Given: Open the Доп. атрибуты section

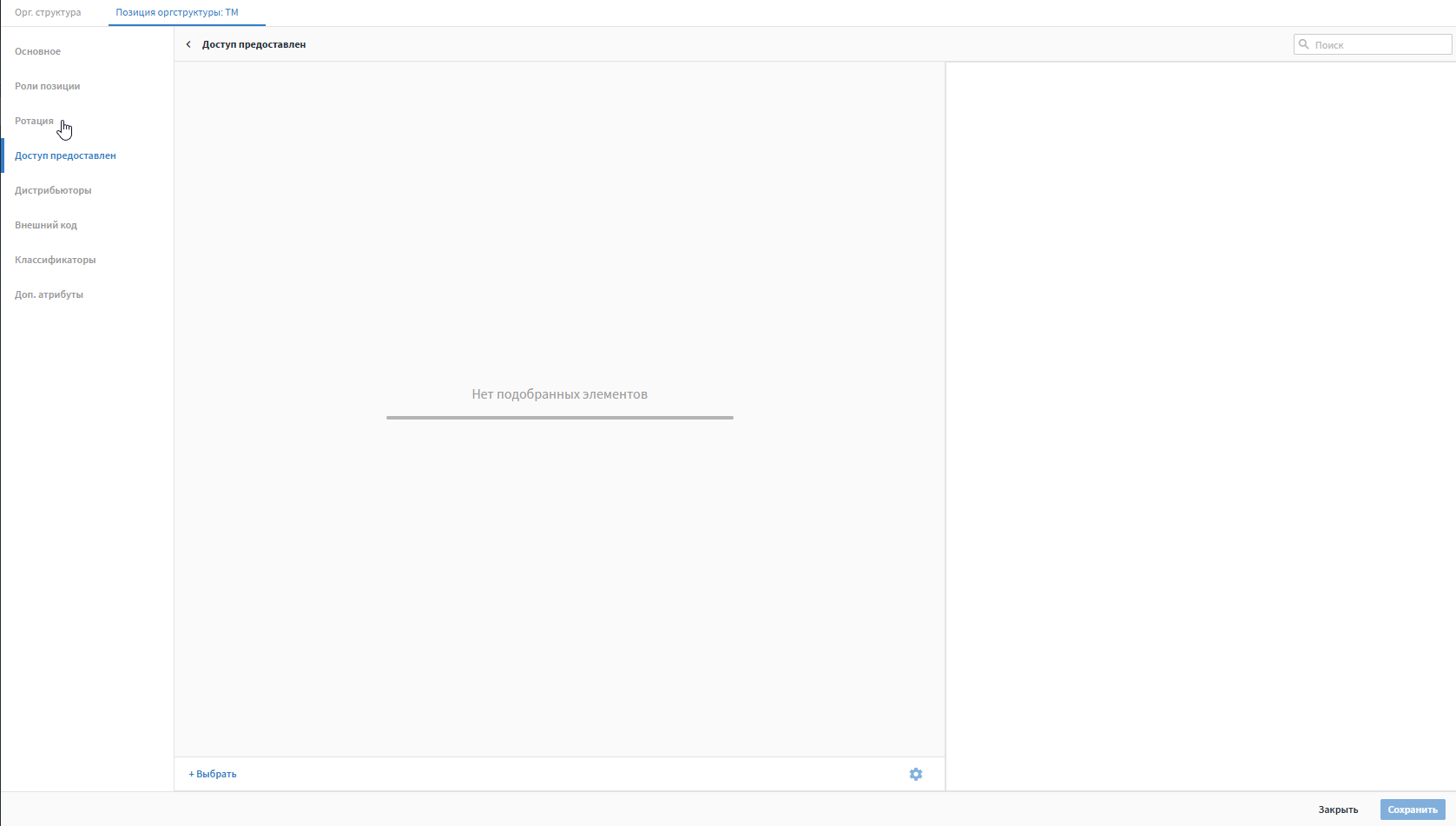Looking at the screenshot, I should (x=49, y=294).
